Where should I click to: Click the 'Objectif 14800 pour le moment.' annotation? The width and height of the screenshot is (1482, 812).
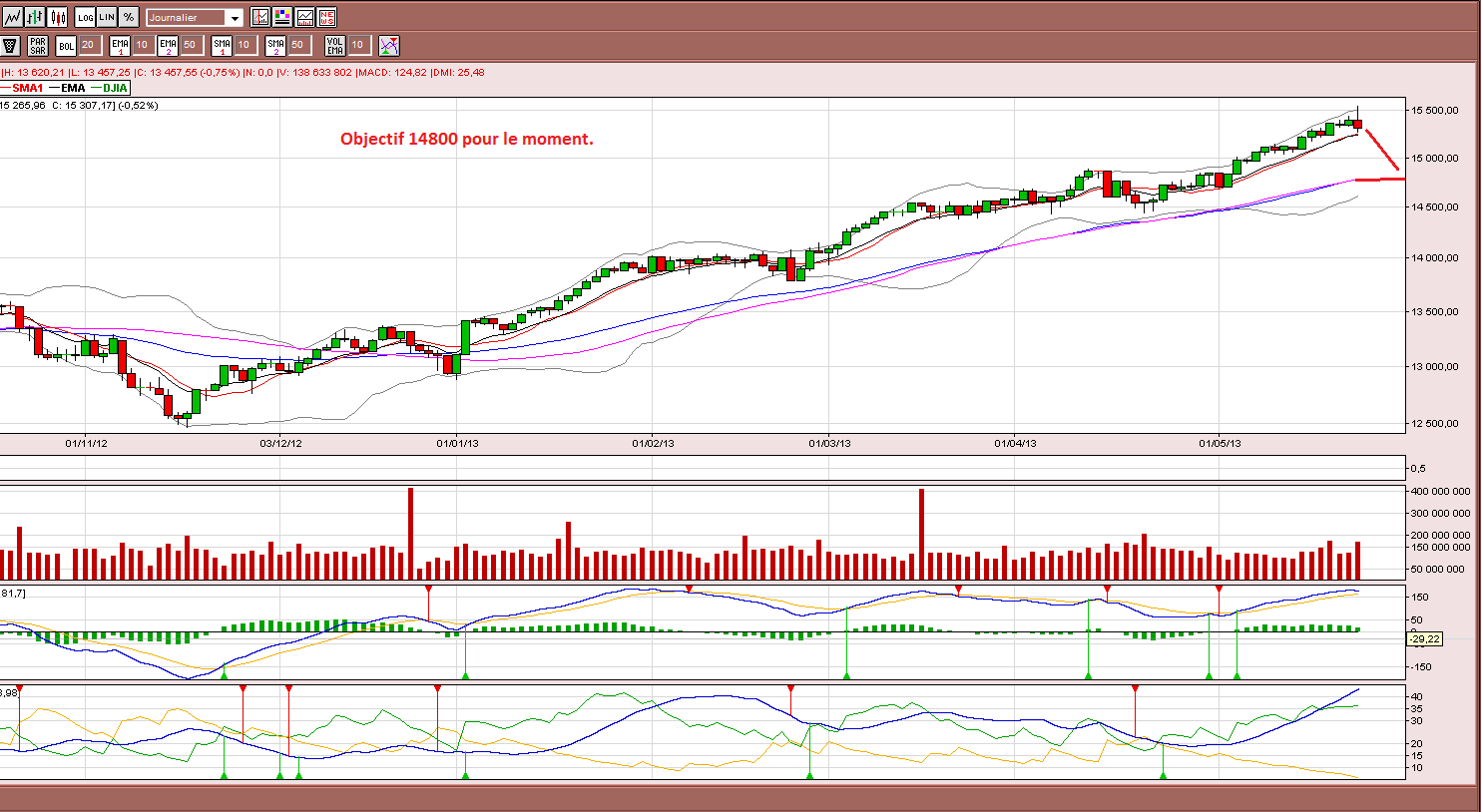coord(467,139)
